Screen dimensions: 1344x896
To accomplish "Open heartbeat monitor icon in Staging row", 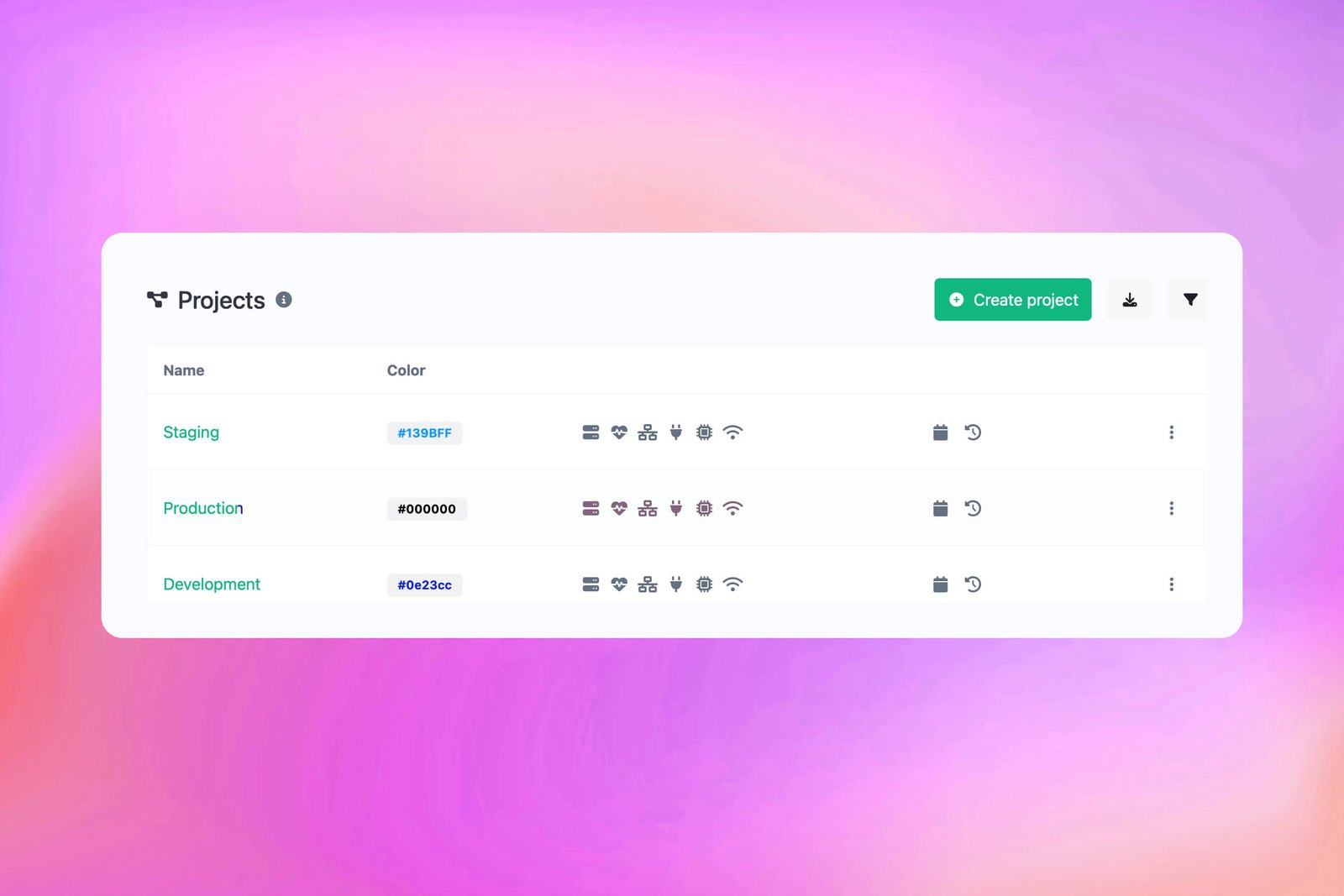I will click(619, 432).
